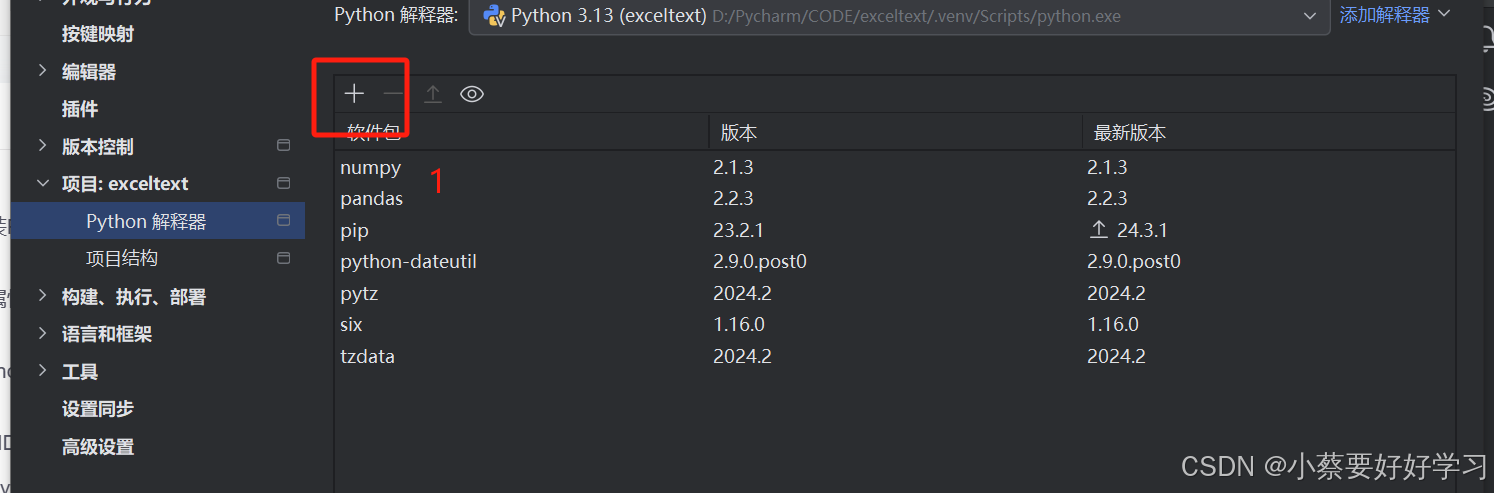Click the upgrade arrow icon in toolbar

click(433, 94)
